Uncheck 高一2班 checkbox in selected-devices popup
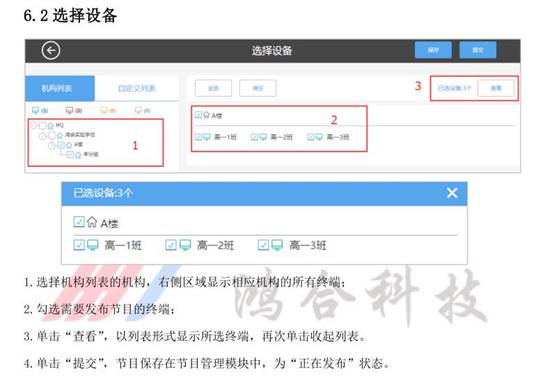 pyautogui.click(x=171, y=245)
